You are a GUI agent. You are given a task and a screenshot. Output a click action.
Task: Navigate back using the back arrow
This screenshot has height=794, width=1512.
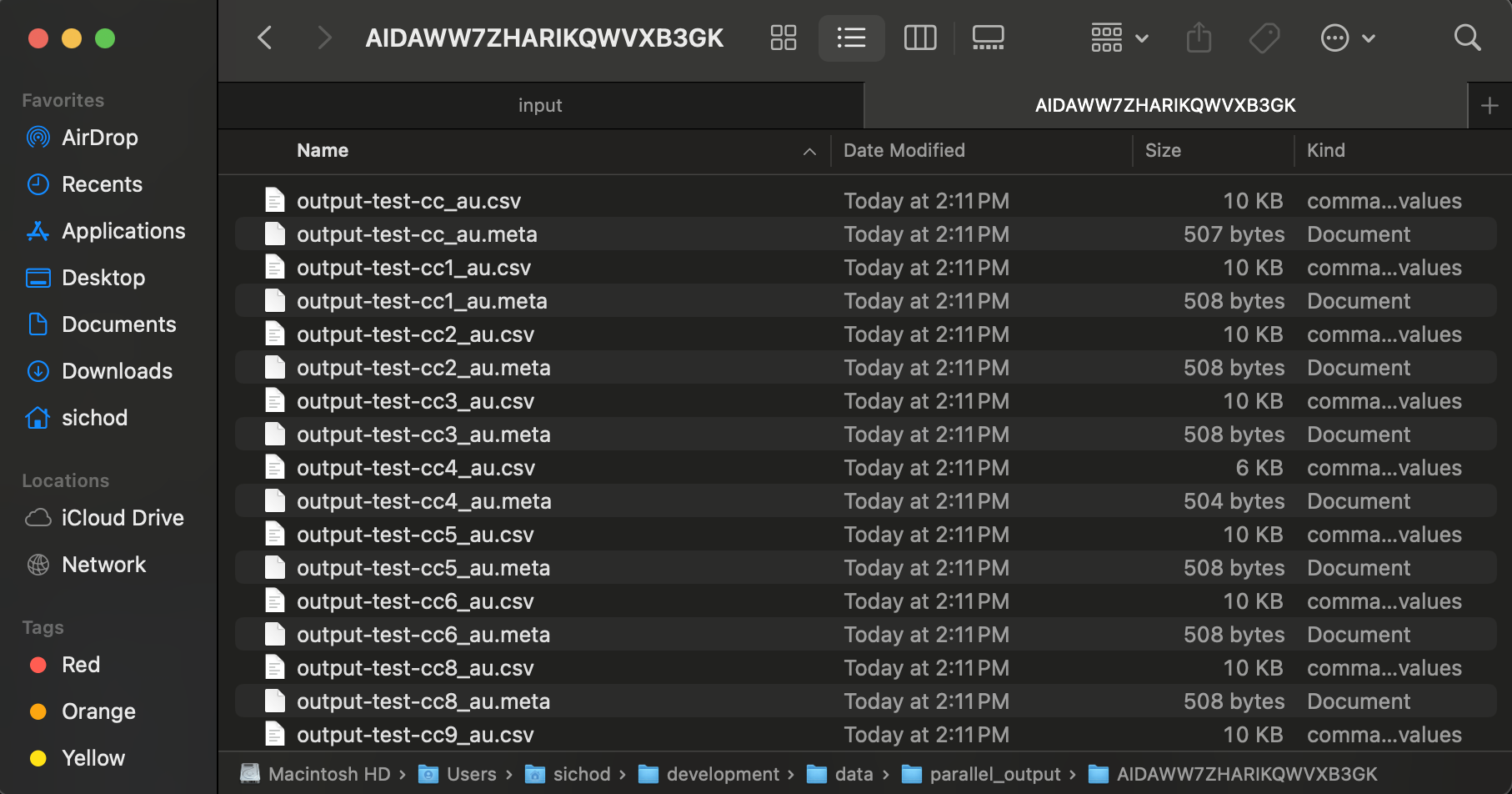point(264,38)
